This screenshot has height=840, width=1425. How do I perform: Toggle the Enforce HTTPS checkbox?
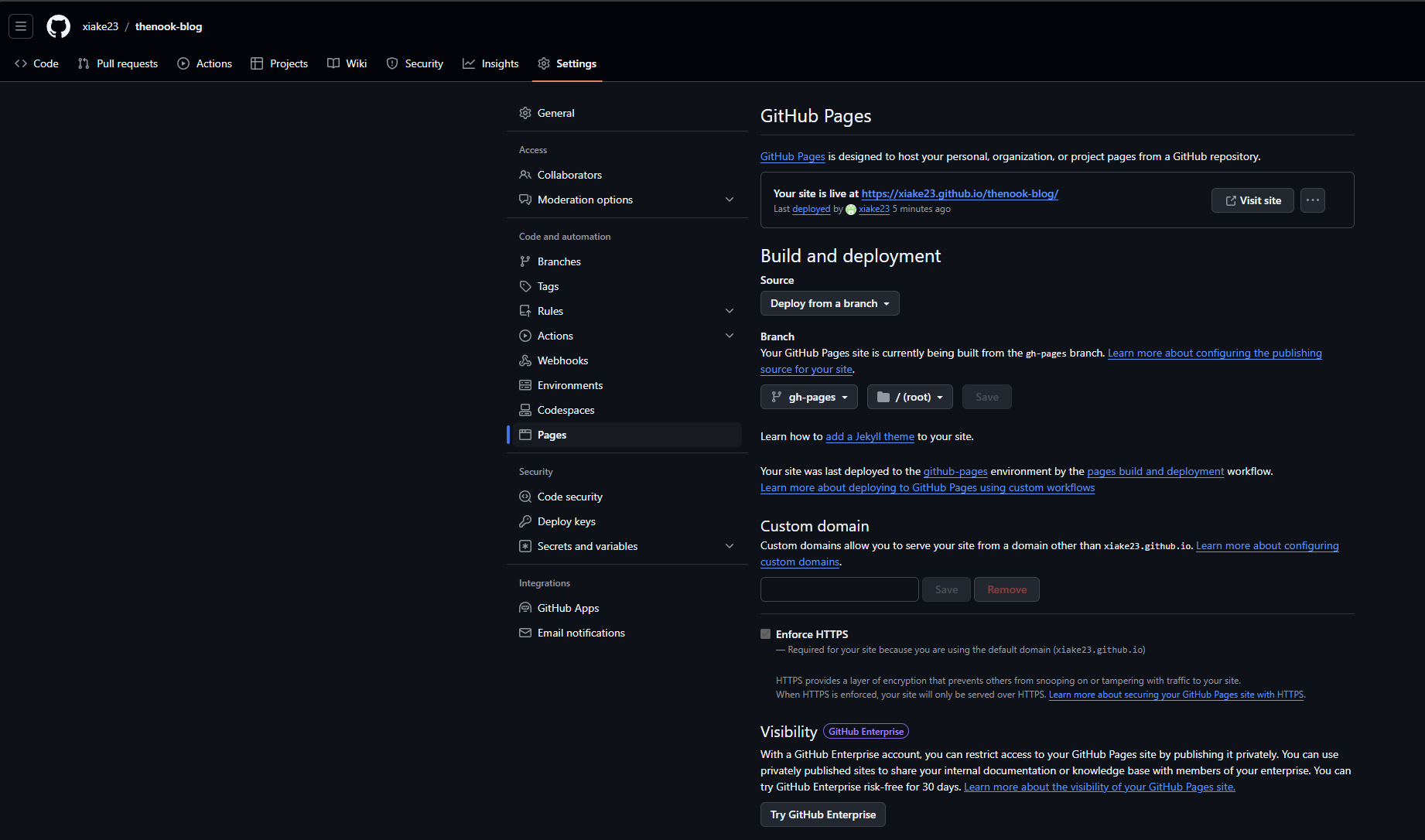point(766,634)
